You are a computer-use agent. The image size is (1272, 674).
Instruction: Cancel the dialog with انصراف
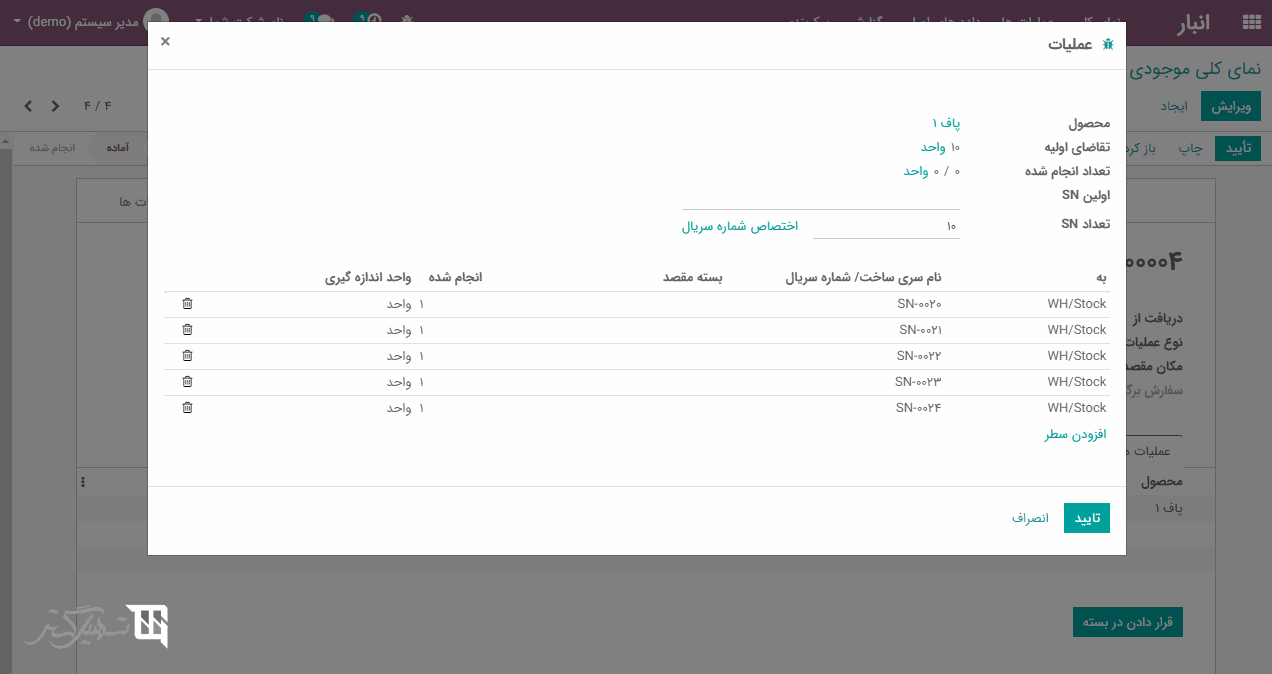click(1030, 518)
